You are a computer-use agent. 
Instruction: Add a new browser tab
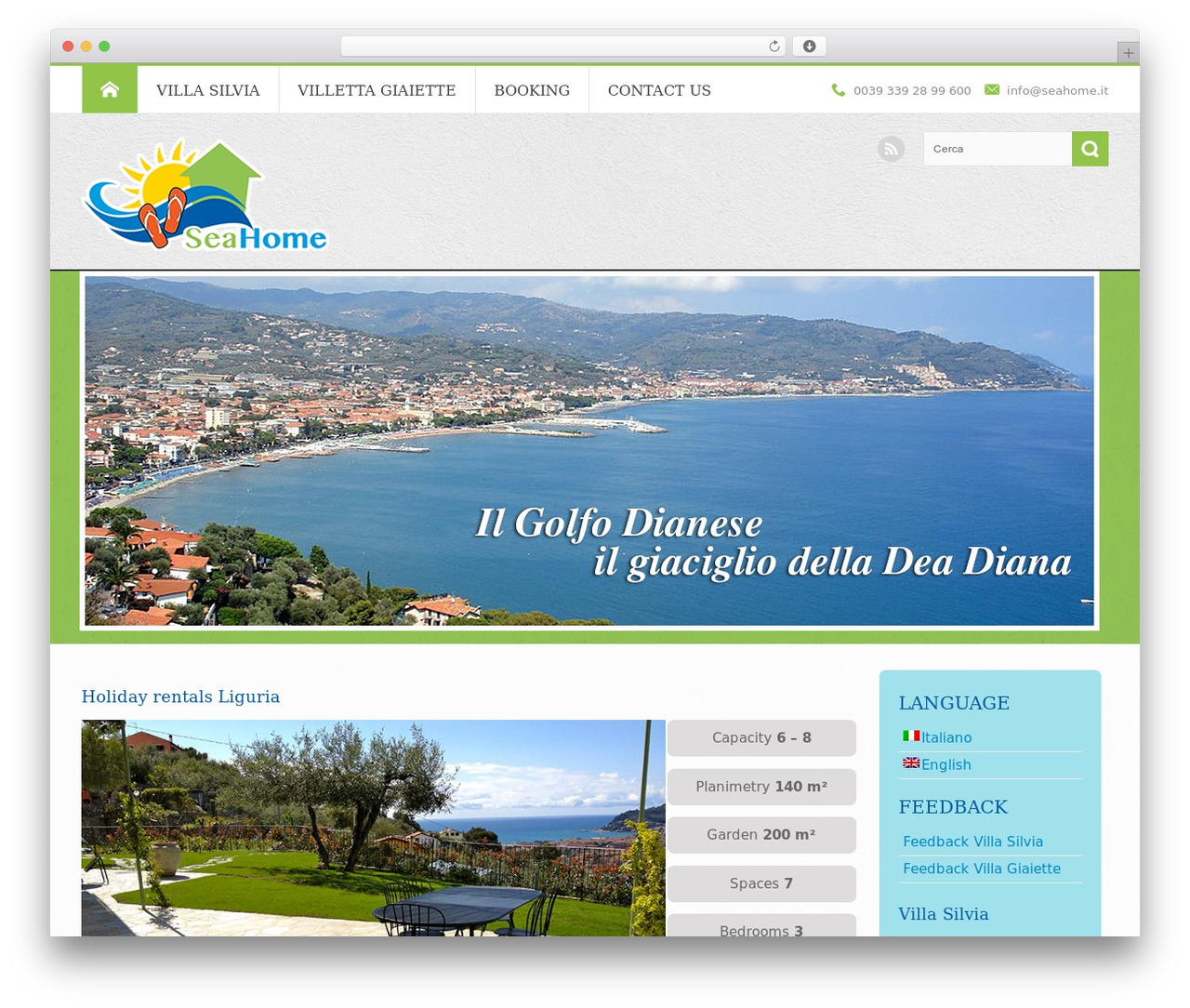click(x=1128, y=53)
